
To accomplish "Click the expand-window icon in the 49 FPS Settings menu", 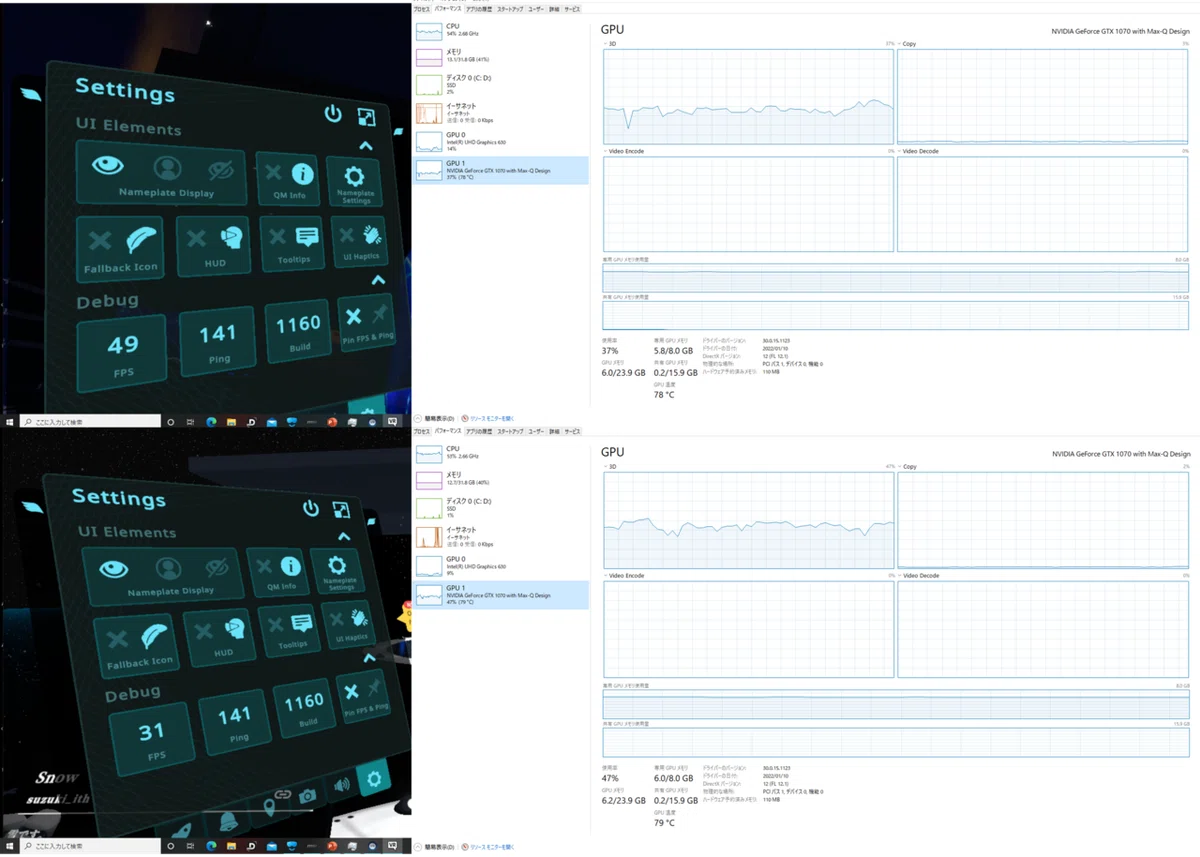I will tap(366, 116).
